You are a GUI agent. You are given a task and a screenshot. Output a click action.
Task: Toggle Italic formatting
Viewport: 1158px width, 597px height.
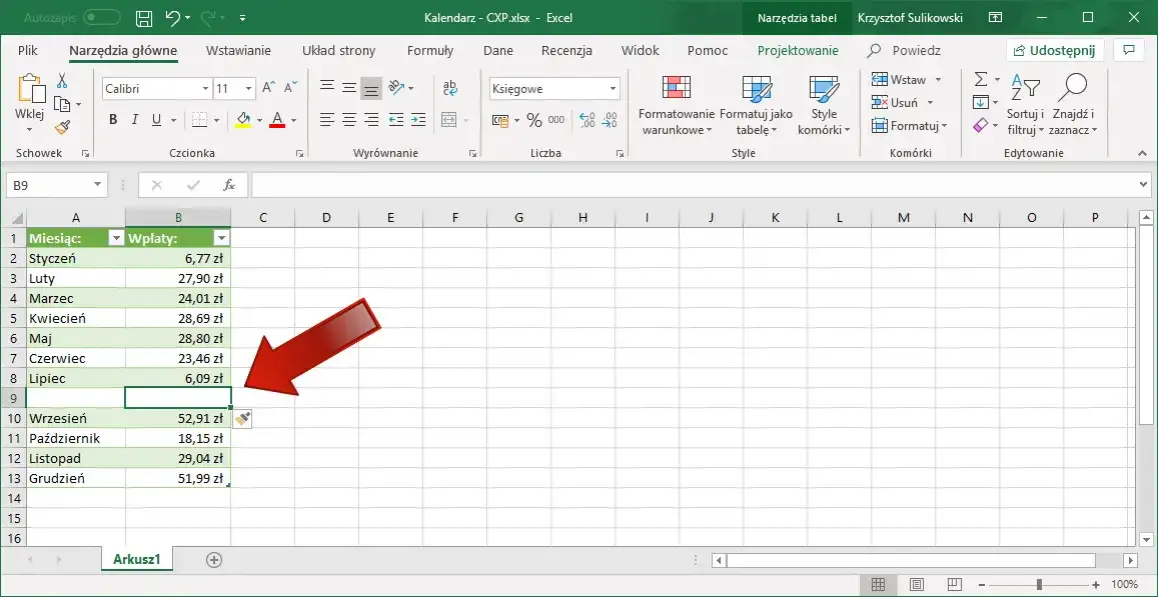[x=134, y=120]
